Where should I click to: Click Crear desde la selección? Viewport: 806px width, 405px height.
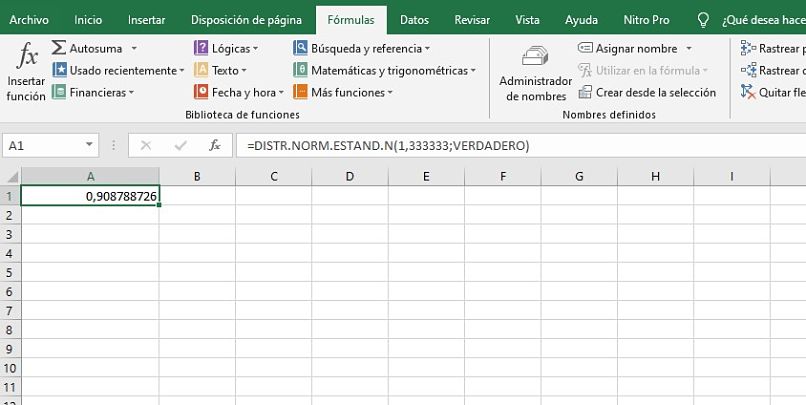(x=647, y=92)
